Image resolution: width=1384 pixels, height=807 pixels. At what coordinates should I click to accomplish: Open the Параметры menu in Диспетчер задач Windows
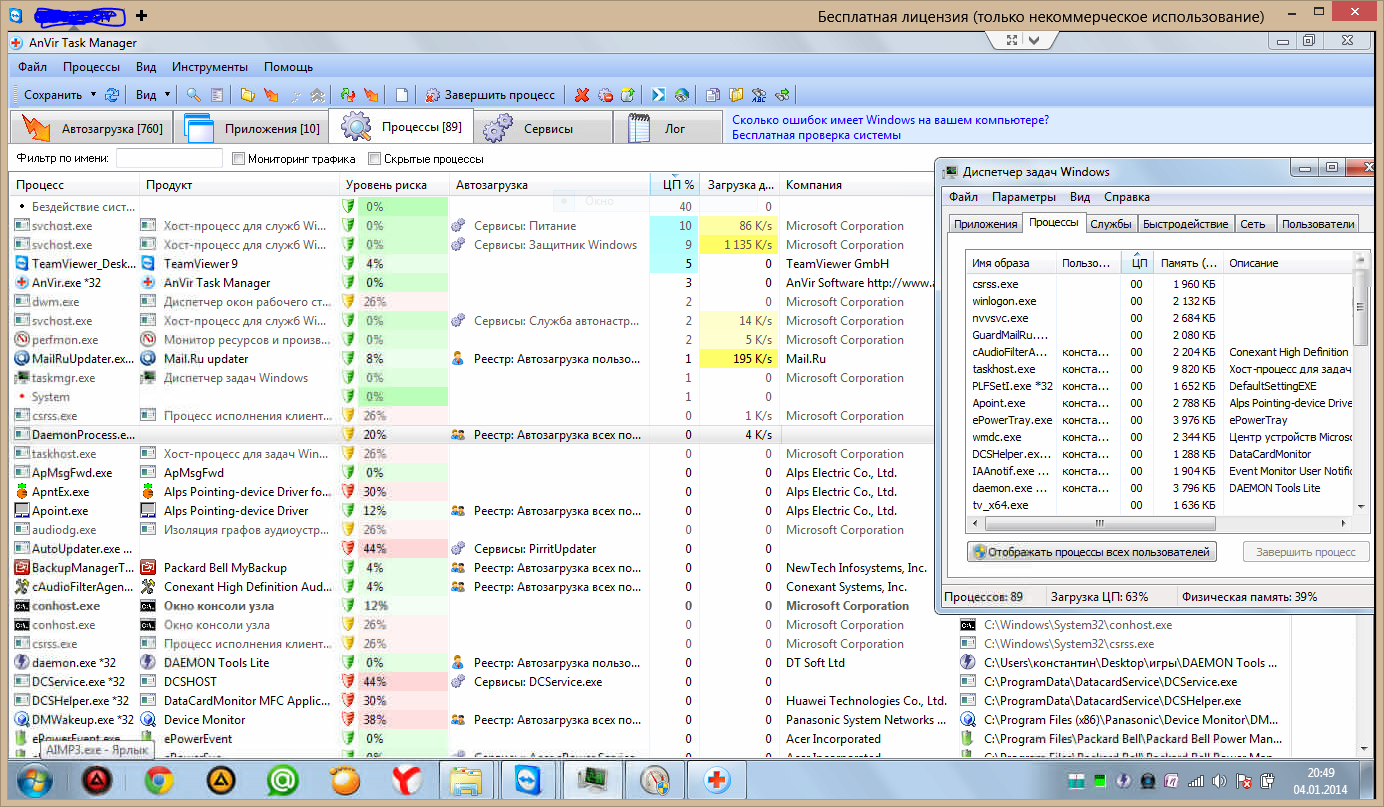tap(1023, 197)
